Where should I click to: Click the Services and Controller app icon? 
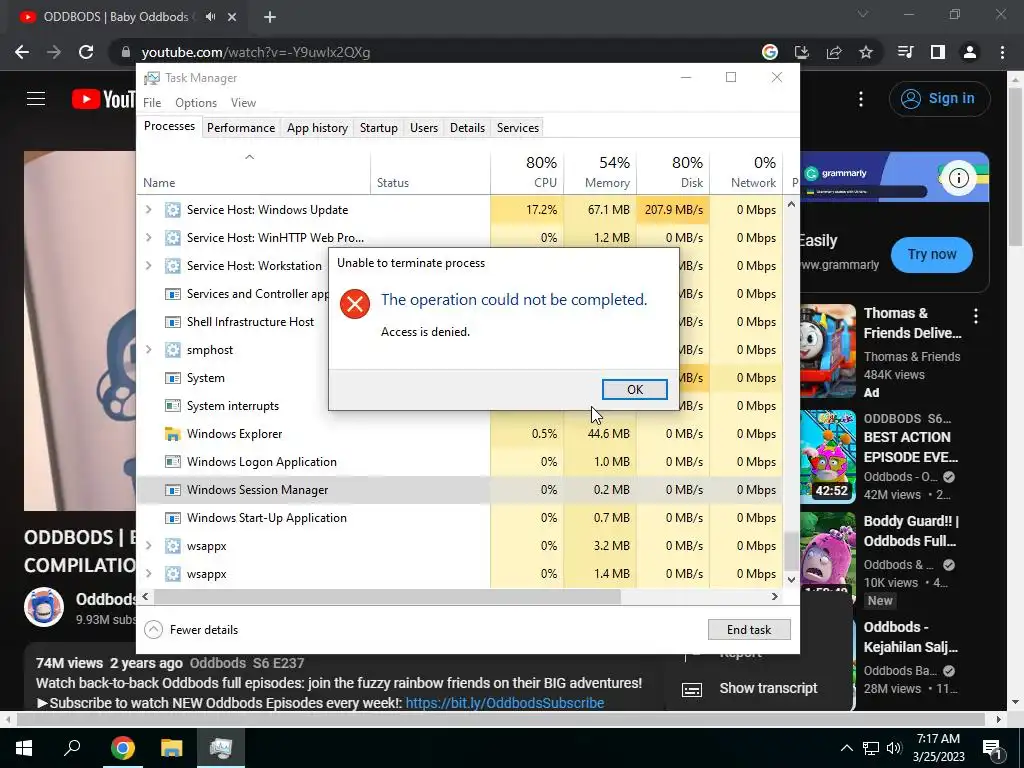click(x=172, y=294)
